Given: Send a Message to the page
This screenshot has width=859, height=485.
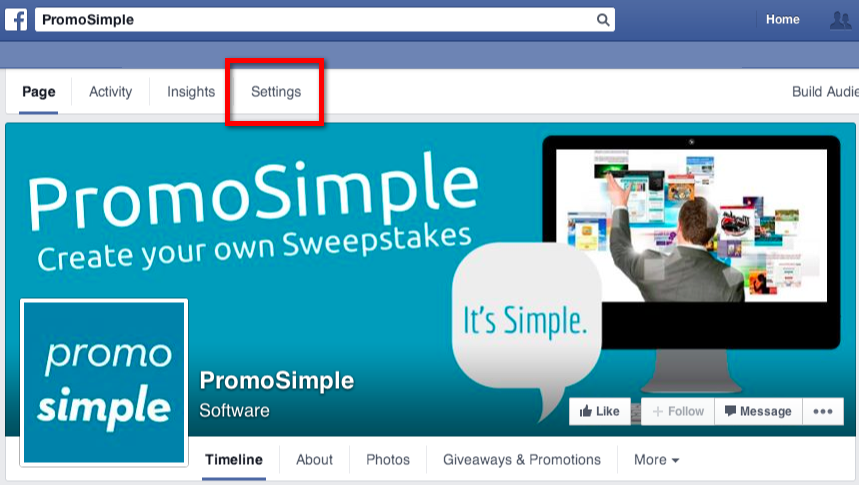Looking at the screenshot, I should pos(758,411).
